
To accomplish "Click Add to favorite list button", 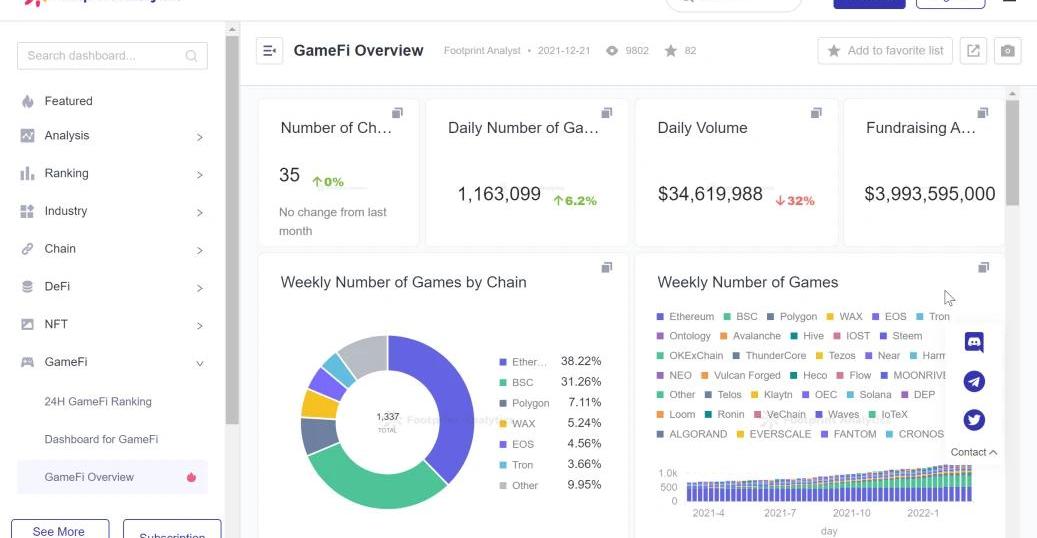I will [884, 51].
